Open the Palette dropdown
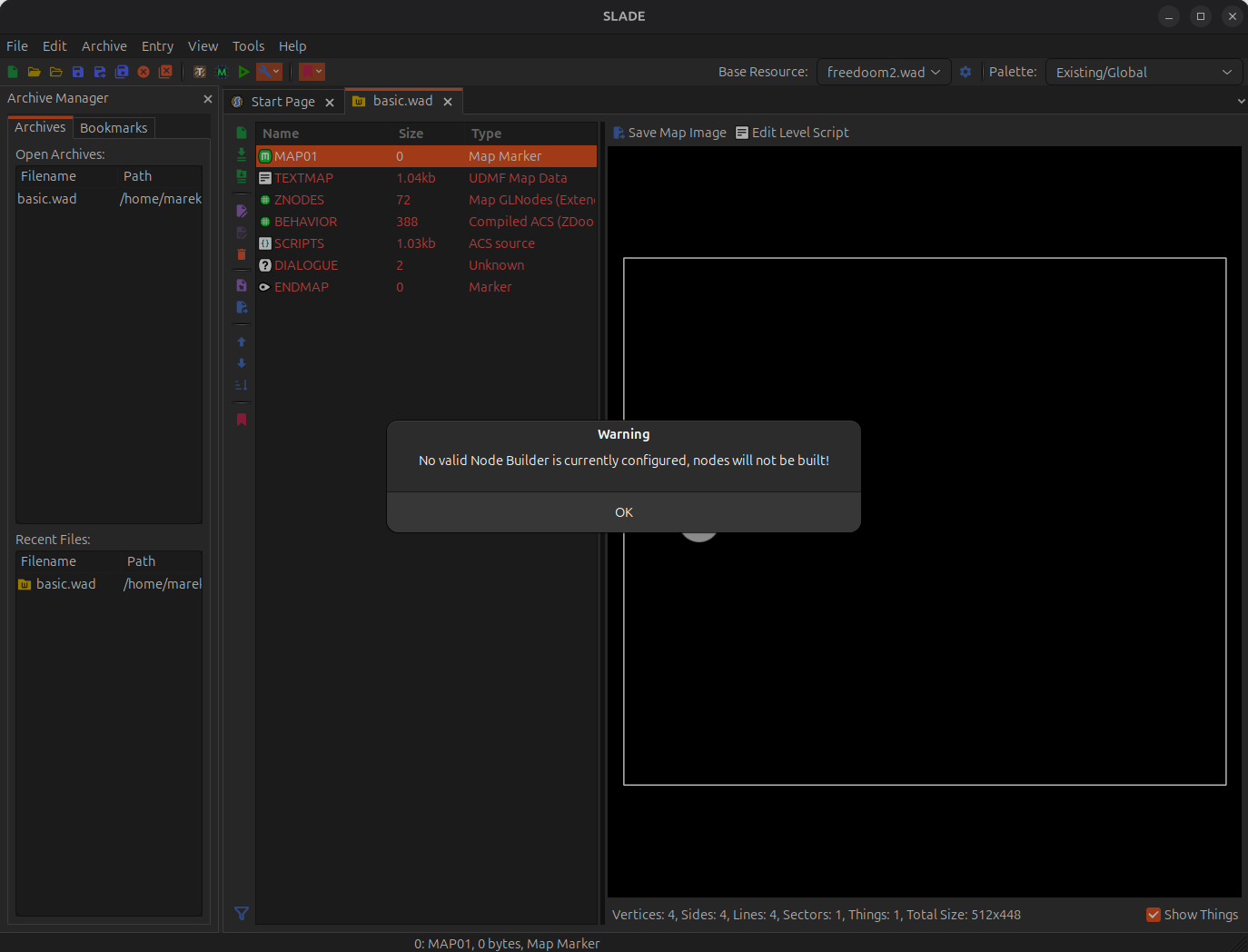 [x=1144, y=72]
